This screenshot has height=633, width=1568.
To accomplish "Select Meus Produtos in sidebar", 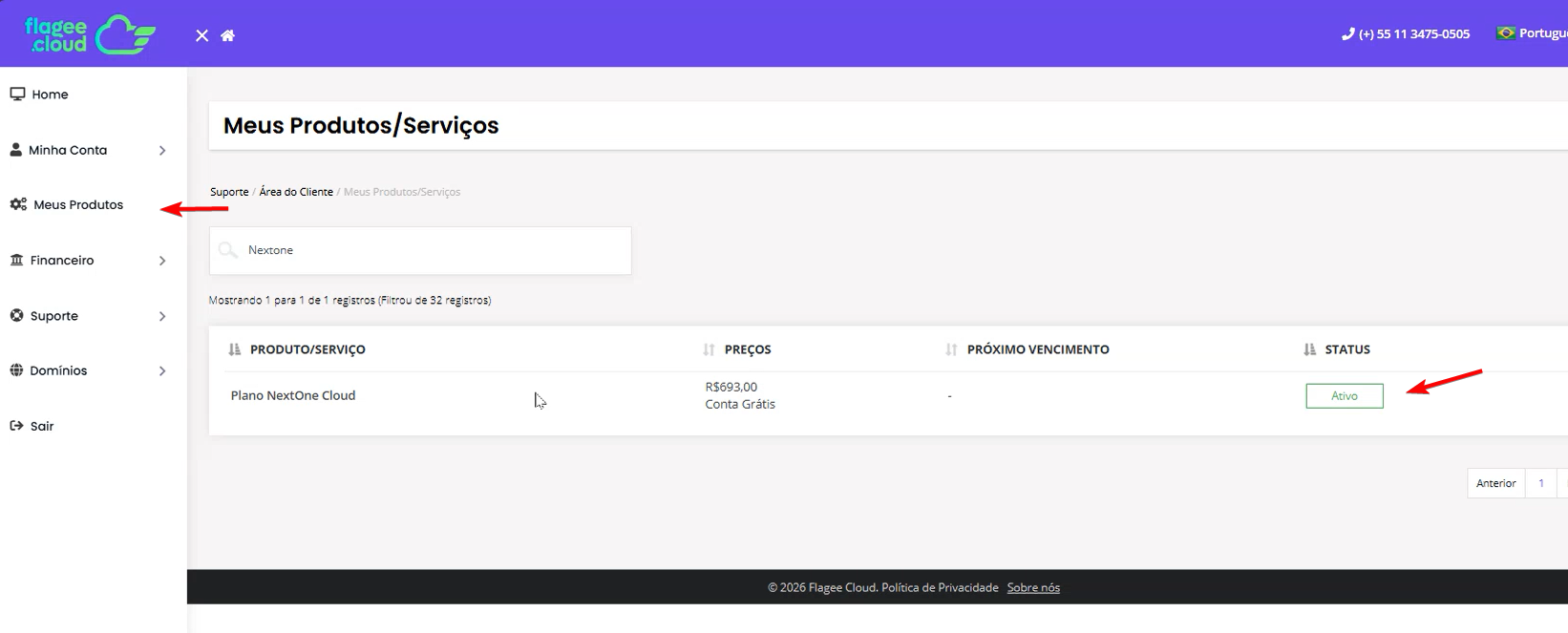I will coord(78,204).
